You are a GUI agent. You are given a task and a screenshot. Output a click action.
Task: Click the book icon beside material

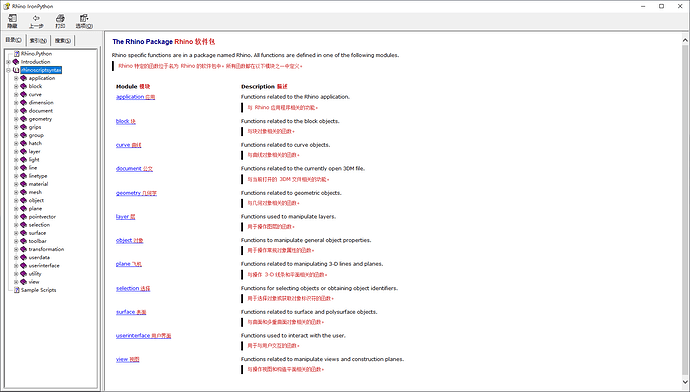(24, 184)
